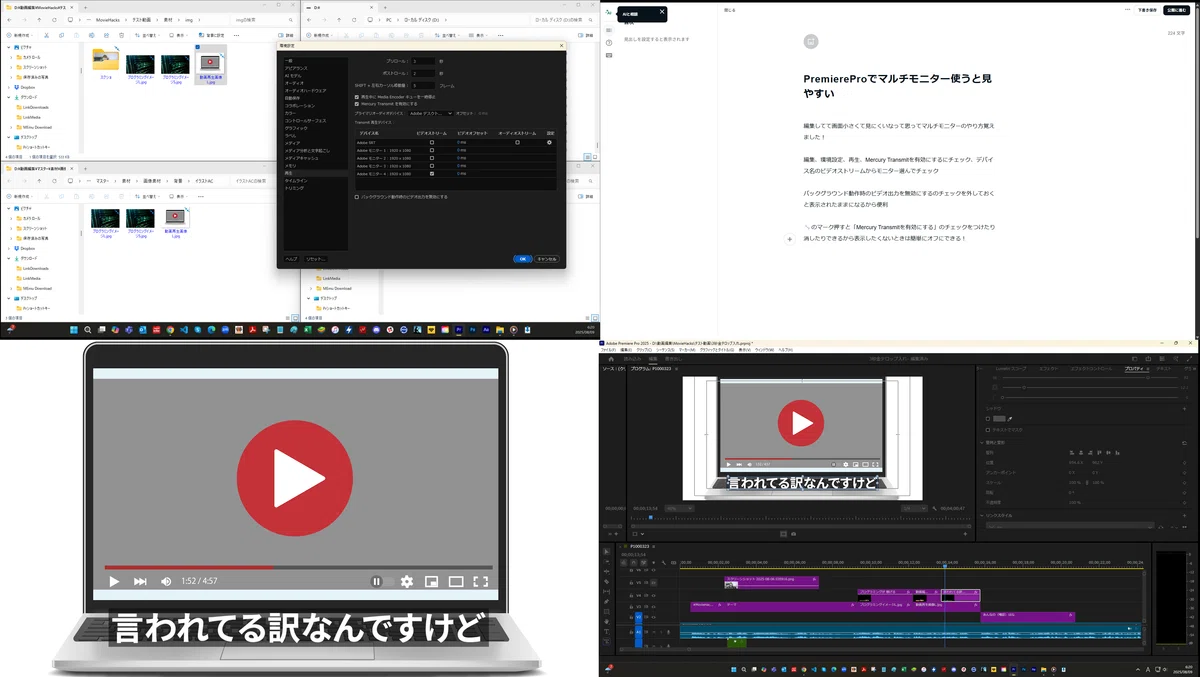Image resolution: width=1200 pixels, height=677 pixels.
Task: Tick video stream for Adobe モニター 3
Action: click(x=432, y=166)
